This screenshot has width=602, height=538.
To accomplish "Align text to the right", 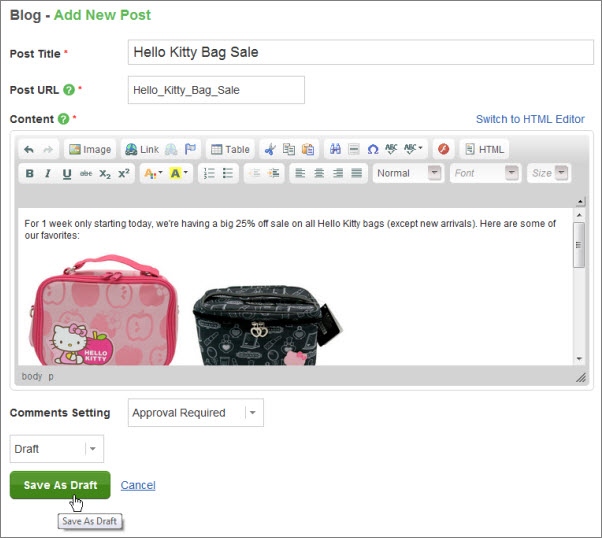I will [338, 174].
